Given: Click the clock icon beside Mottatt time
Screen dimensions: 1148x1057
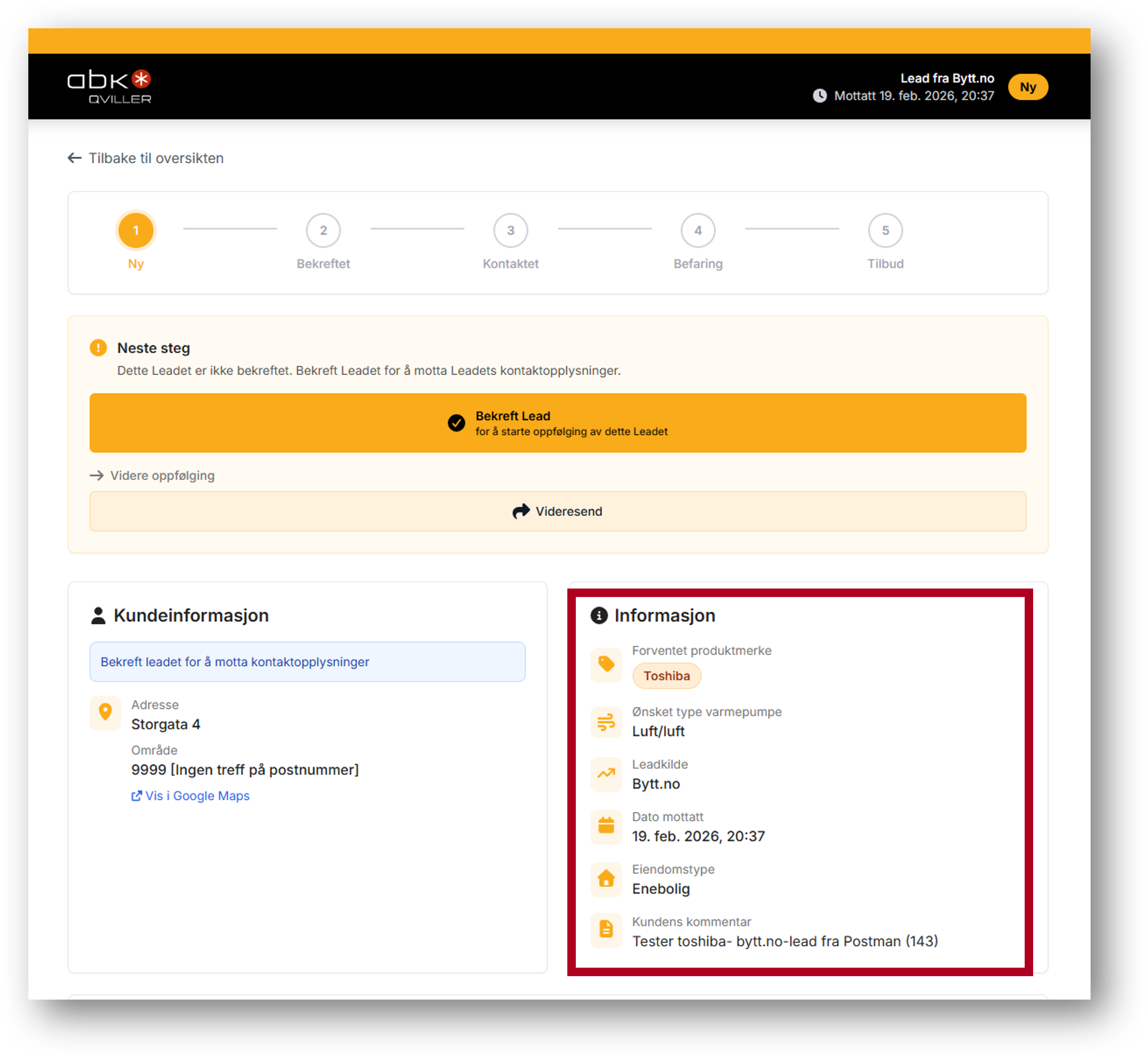Looking at the screenshot, I should pos(820,95).
